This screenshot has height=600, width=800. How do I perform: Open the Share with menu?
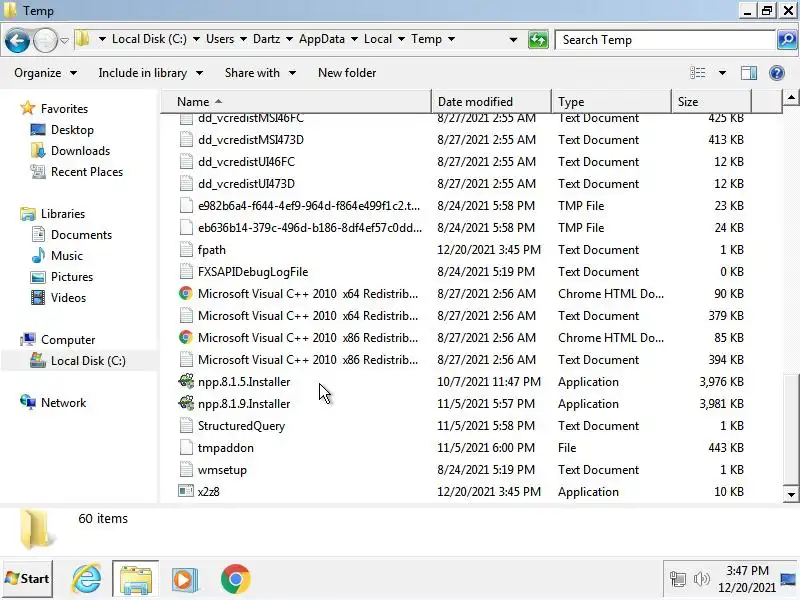coord(260,73)
